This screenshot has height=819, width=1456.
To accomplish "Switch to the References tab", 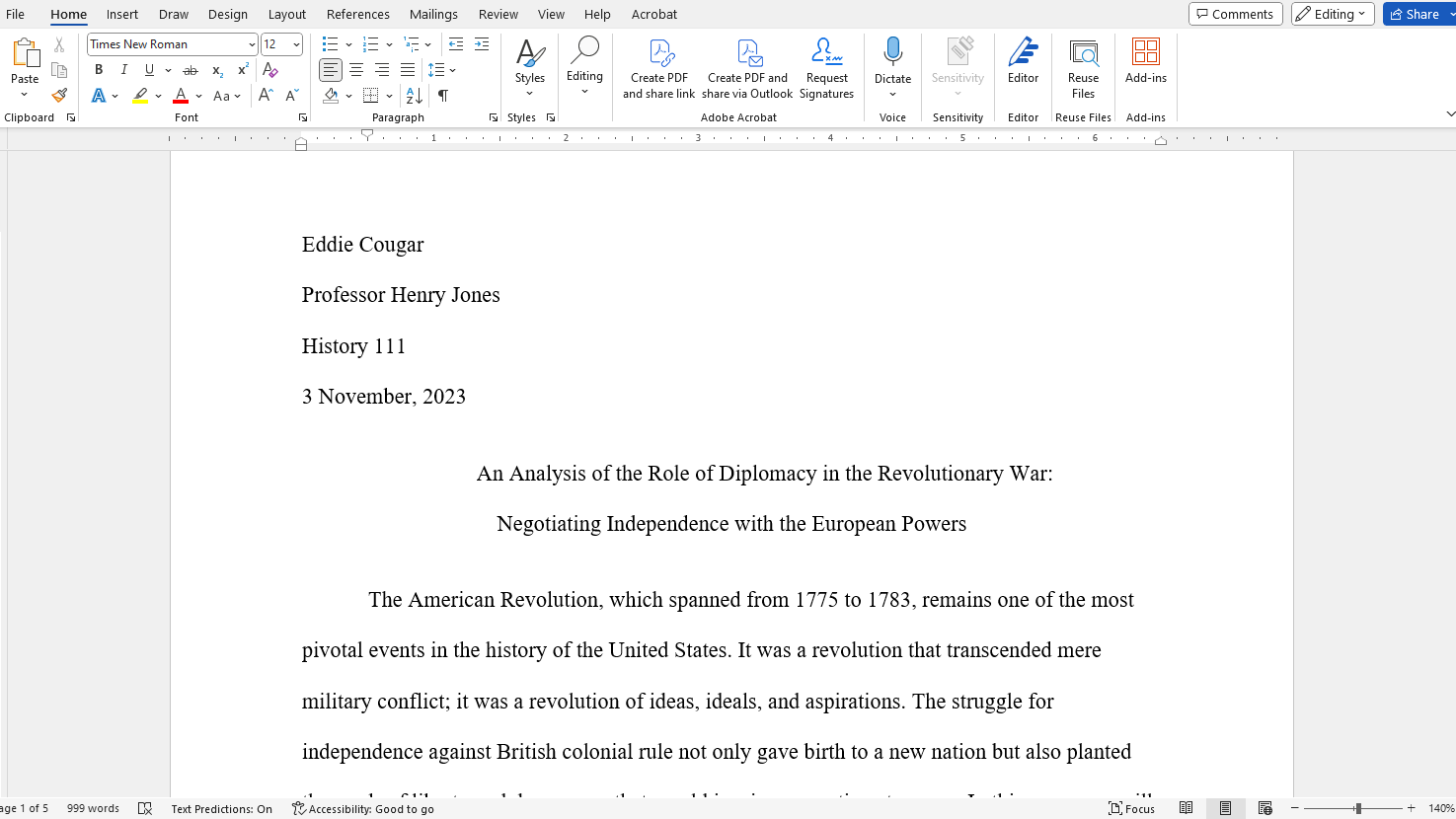I will click(x=357, y=14).
